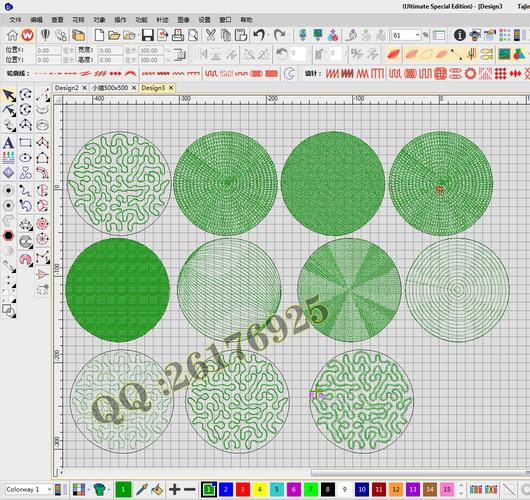The width and height of the screenshot is (530, 500).
Task: Click the 宽度 width input field
Action: tap(110, 50)
